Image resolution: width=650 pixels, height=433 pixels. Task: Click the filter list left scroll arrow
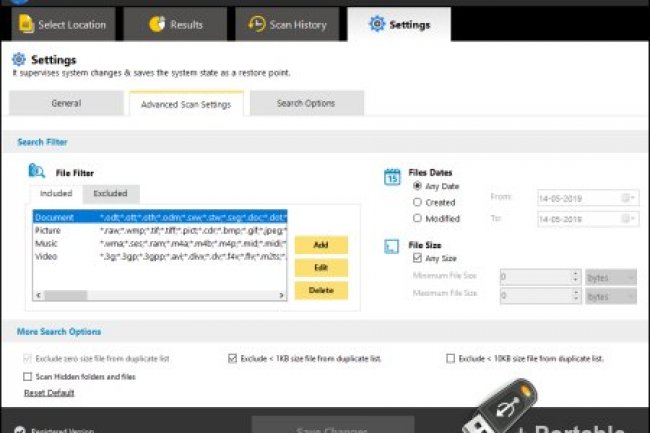pyautogui.click(x=38, y=295)
